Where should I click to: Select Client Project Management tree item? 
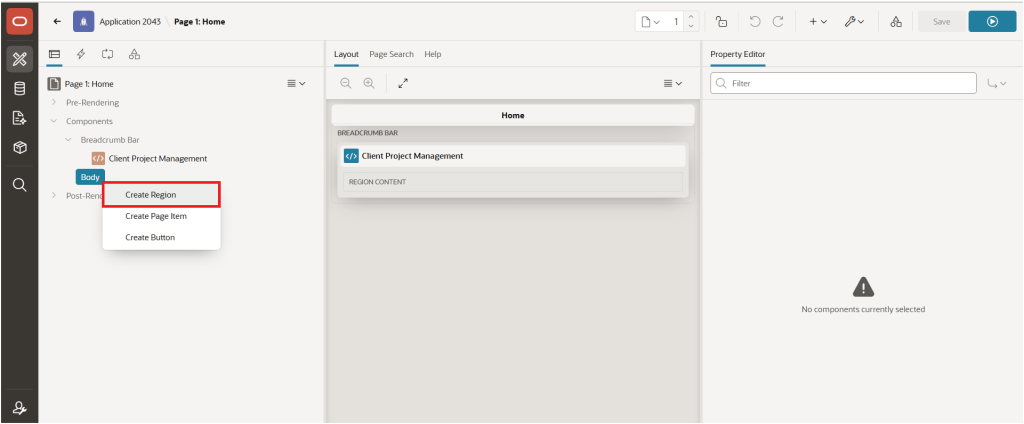click(157, 158)
